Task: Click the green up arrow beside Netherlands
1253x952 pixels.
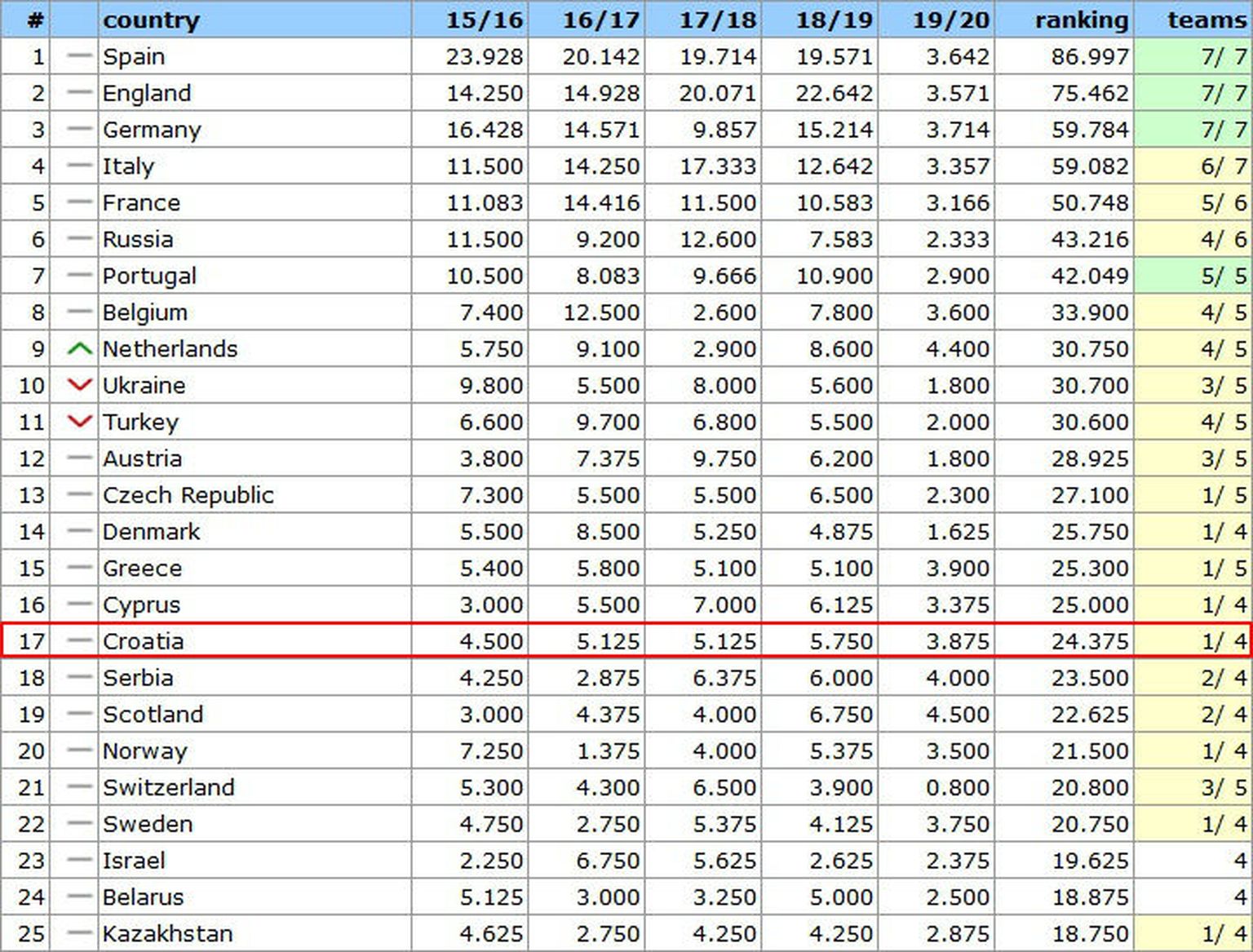Action: pyautogui.click(x=79, y=349)
